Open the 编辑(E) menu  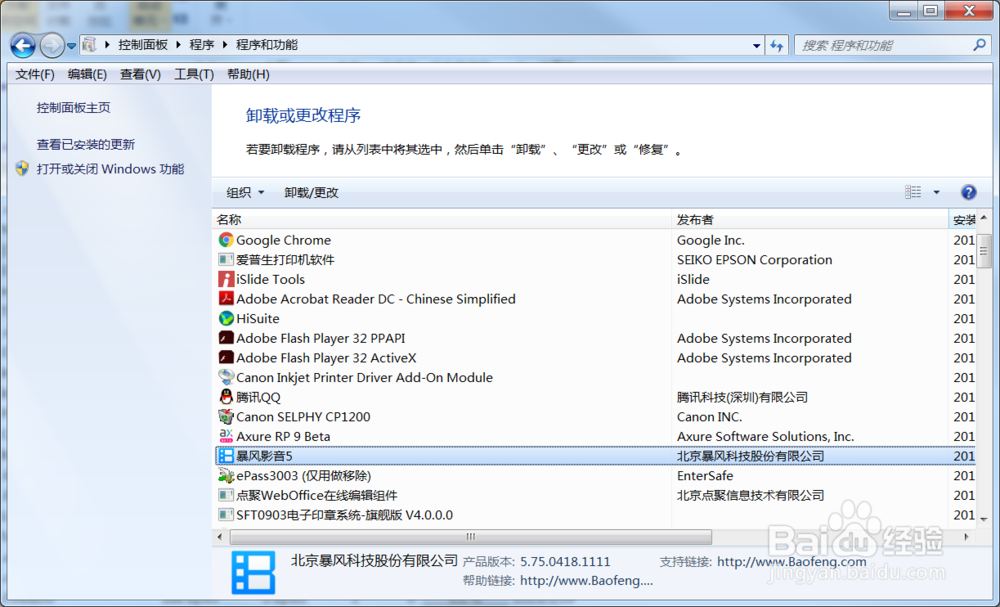click(x=87, y=74)
